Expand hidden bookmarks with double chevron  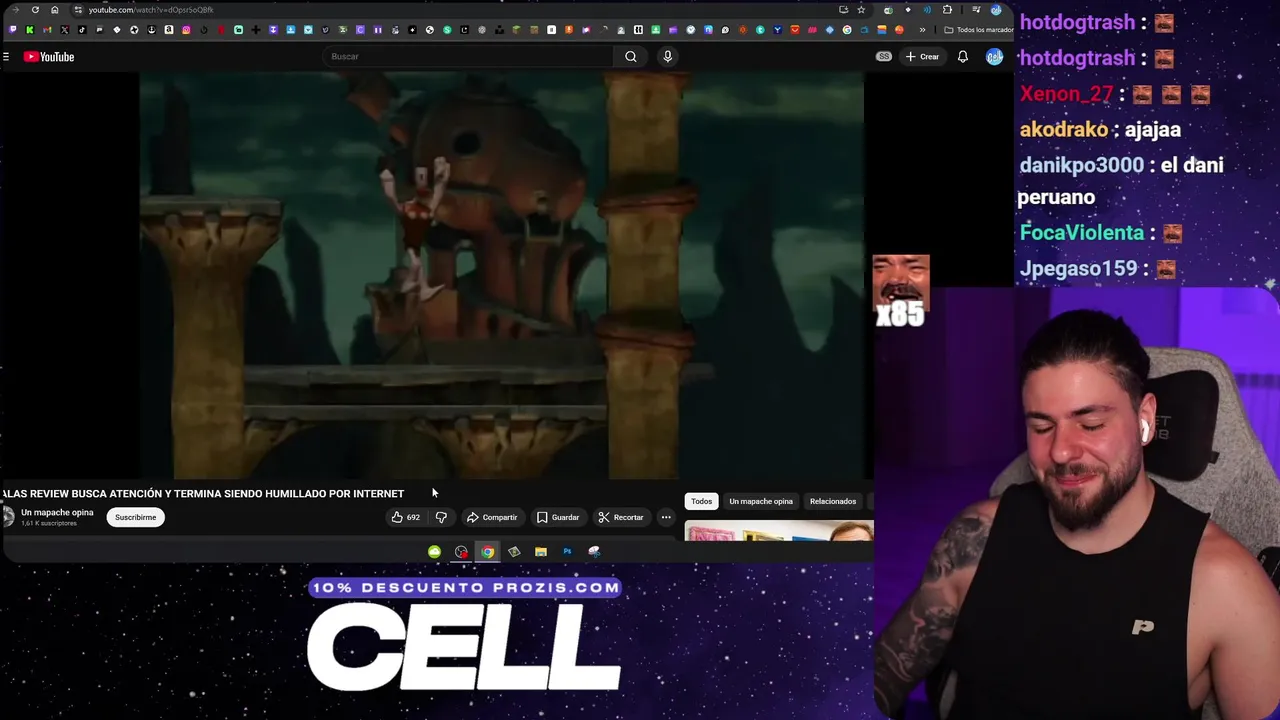coord(922,30)
